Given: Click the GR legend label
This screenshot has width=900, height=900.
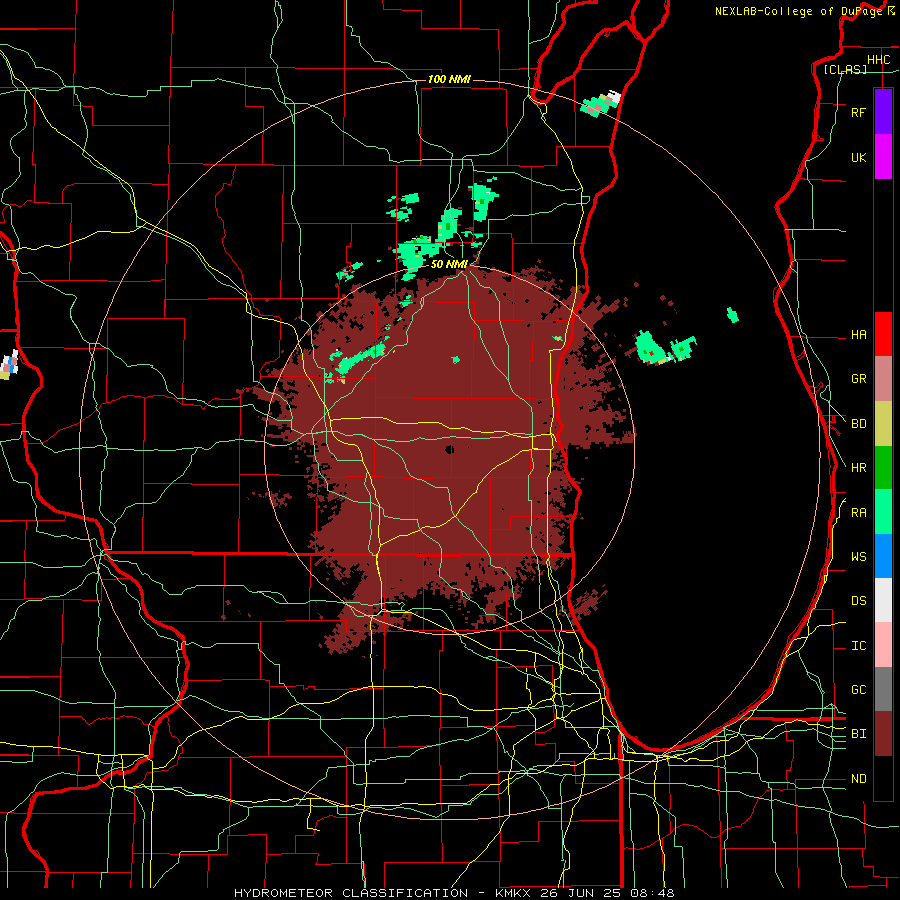Looking at the screenshot, I should [x=858, y=379].
